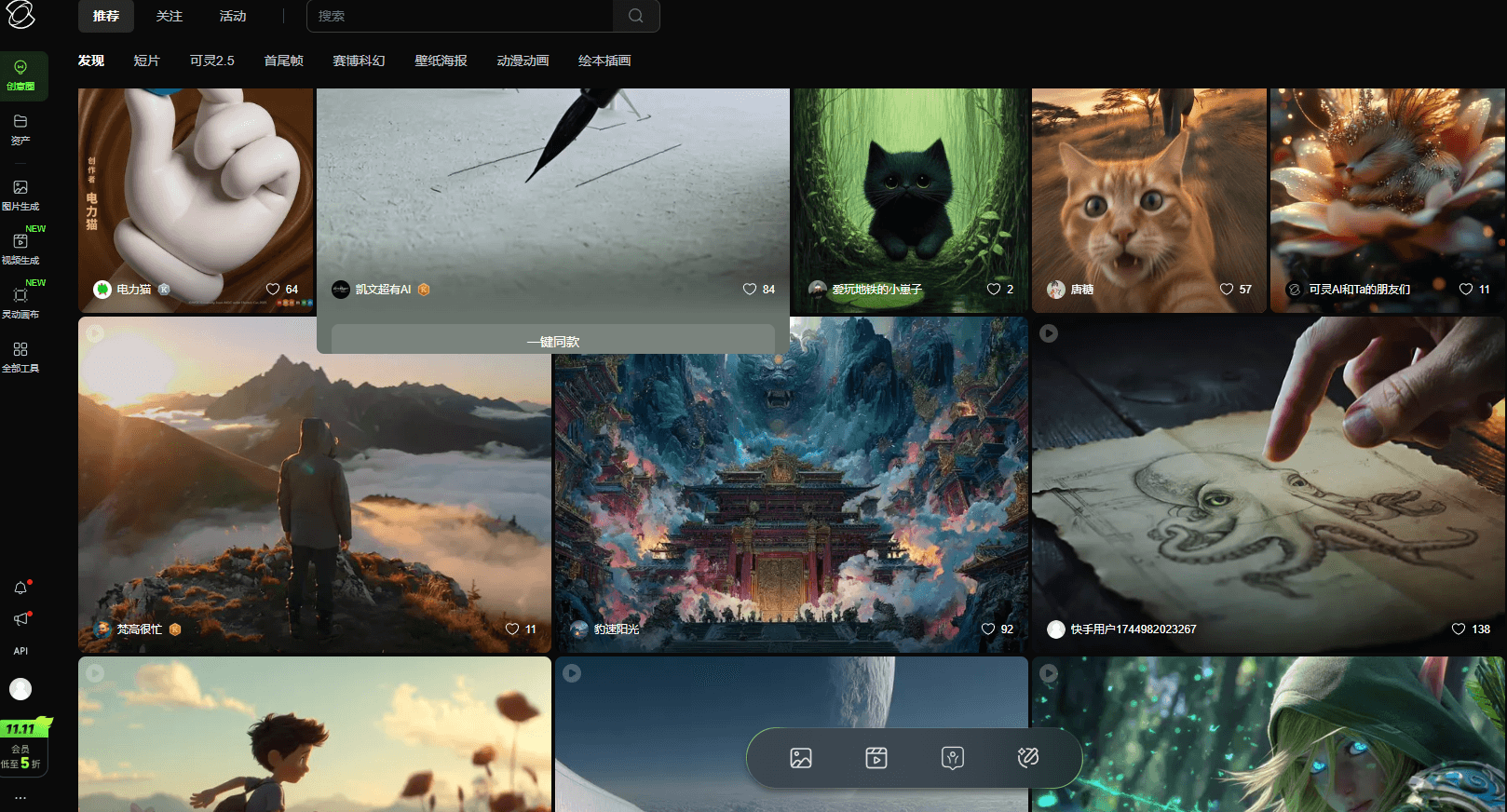
Task: Click the magic pen icon in floating toolbar
Action: (1027, 758)
